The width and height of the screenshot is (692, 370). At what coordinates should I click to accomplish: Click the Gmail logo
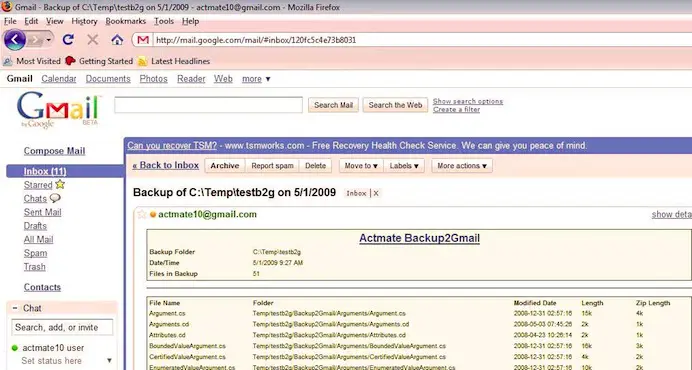click(59, 109)
